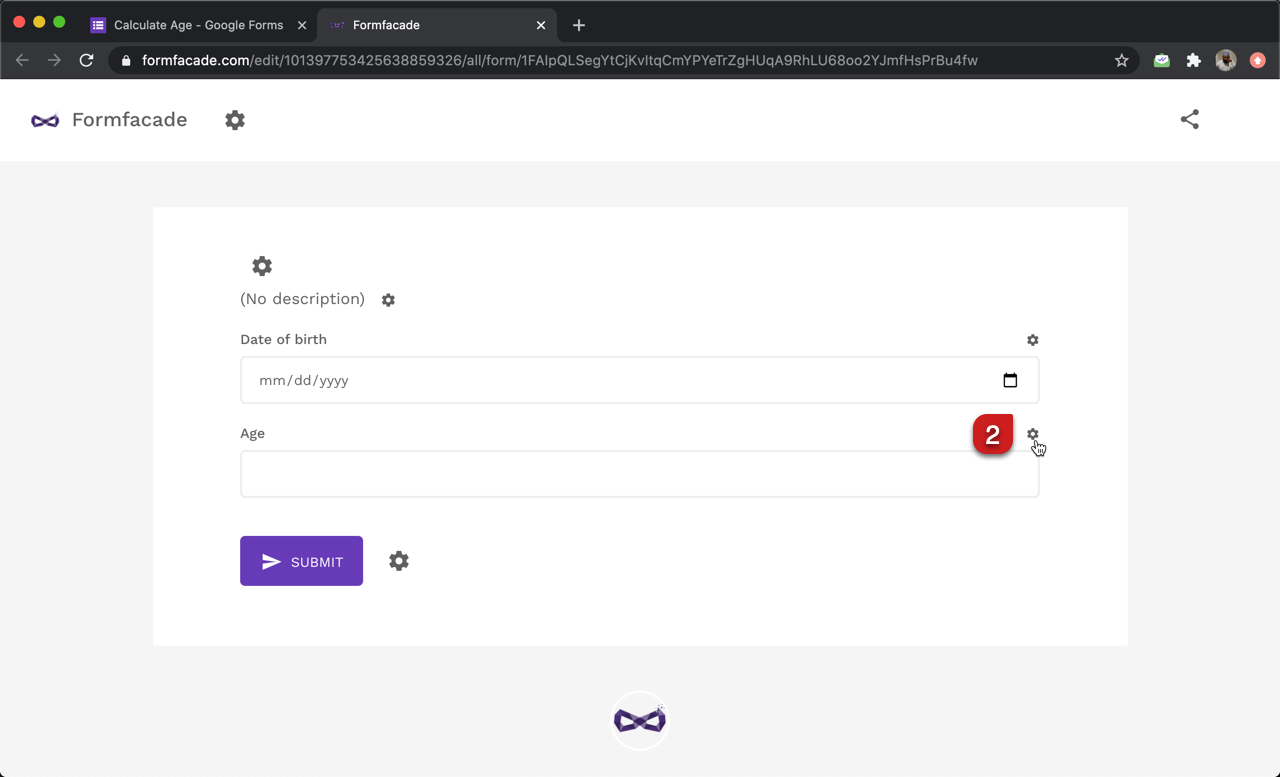Open the Submit button settings gear
The height and width of the screenshot is (777, 1280).
tap(399, 561)
